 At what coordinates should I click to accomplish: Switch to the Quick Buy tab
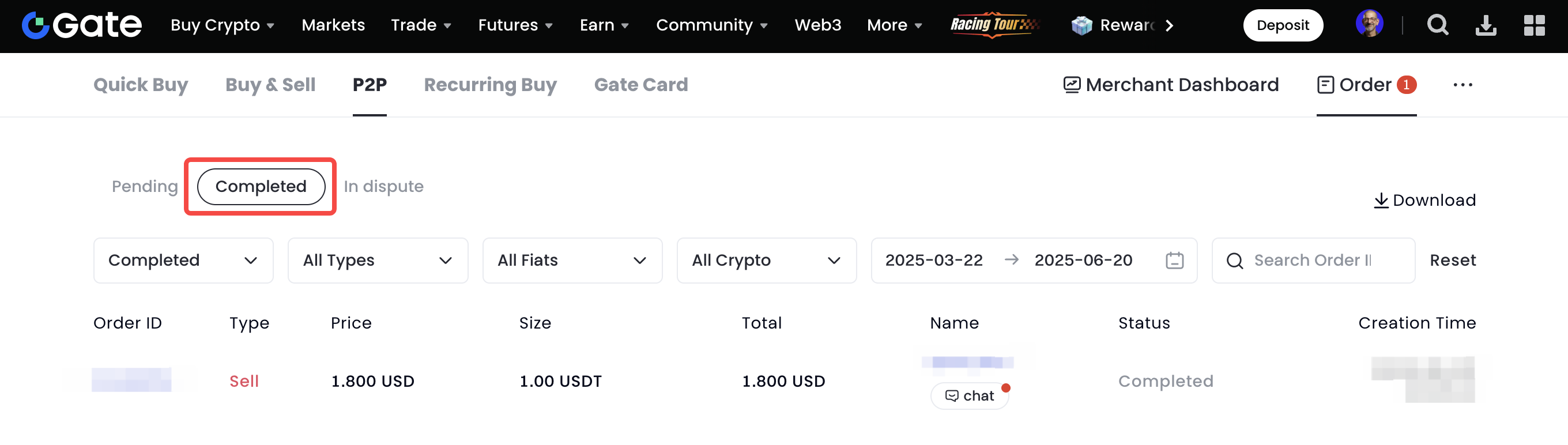pyautogui.click(x=141, y=85)
